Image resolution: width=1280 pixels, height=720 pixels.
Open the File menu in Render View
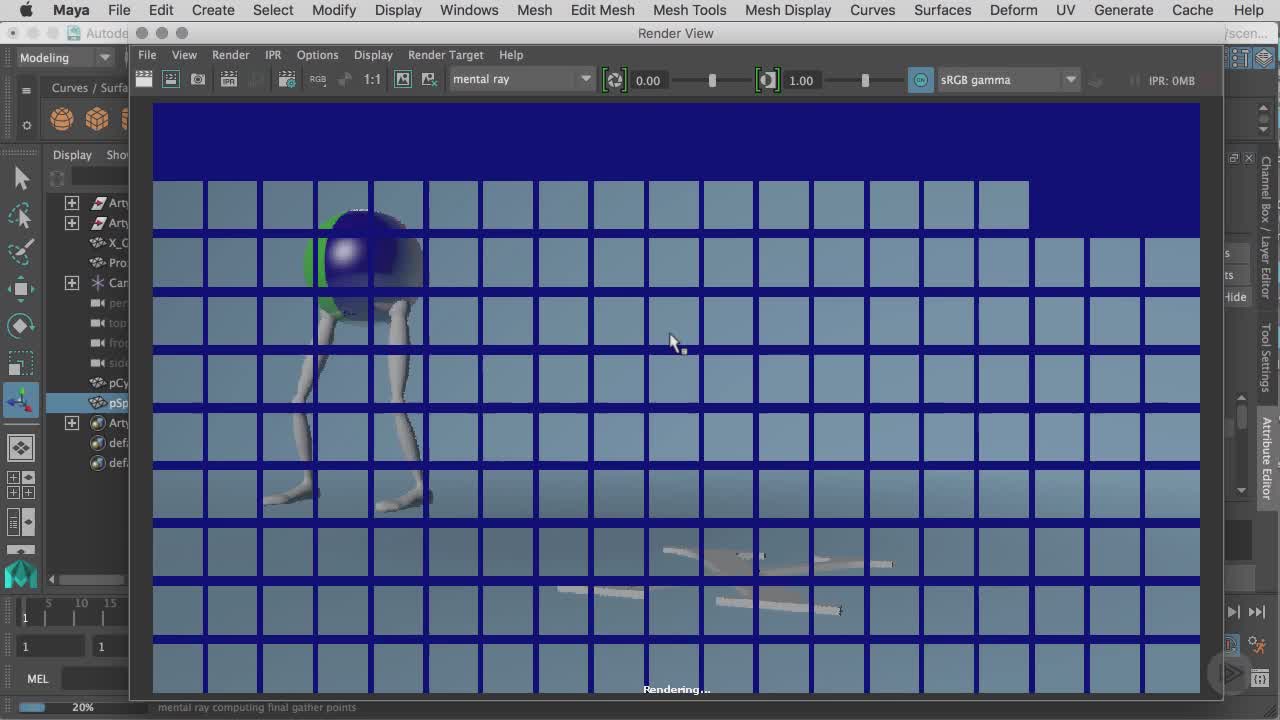147,55
